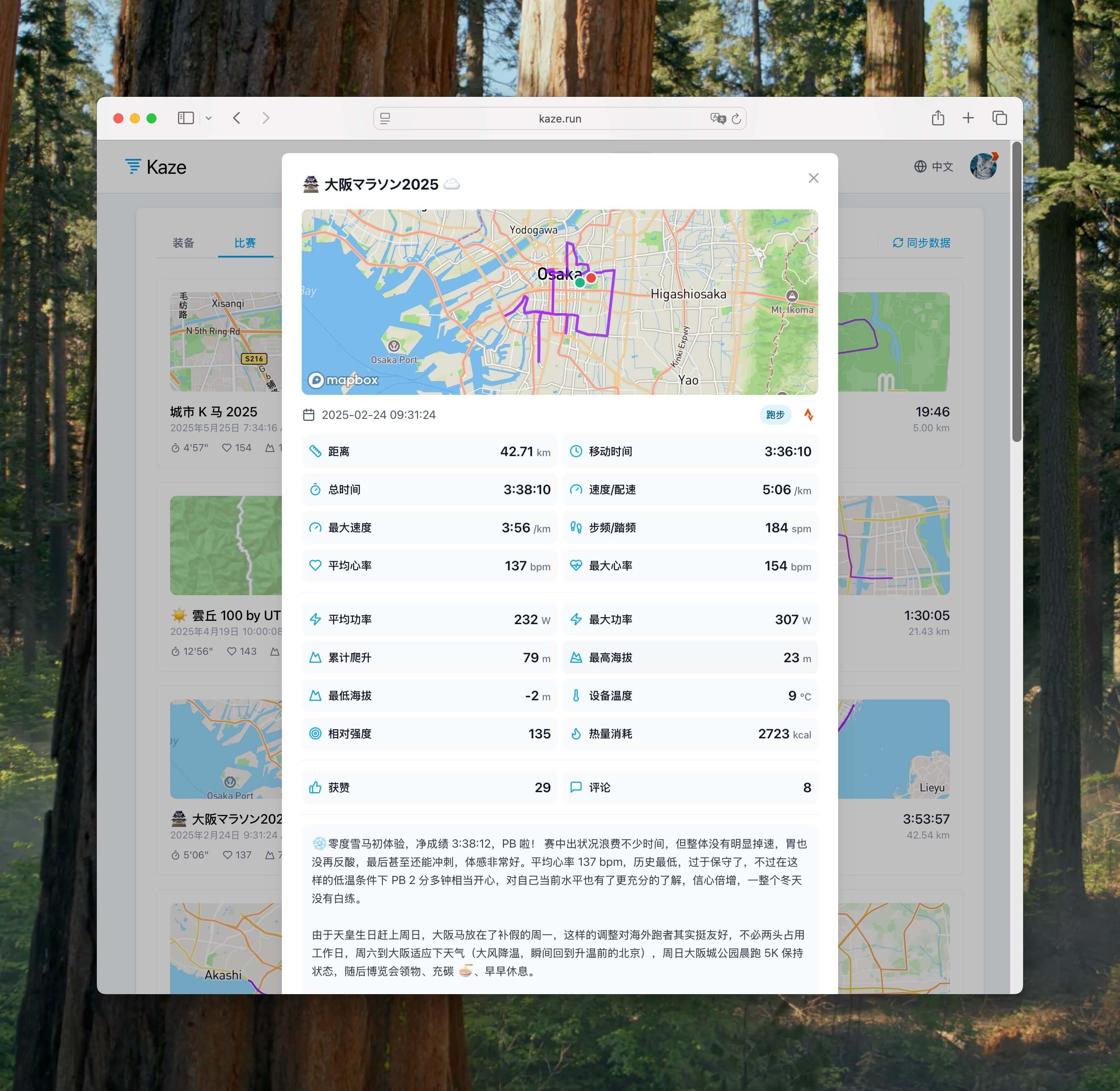The height and width of the screenshot is (1091, 1120).
Task: Open the 中文 language selector
Action: tap(933, 167)
